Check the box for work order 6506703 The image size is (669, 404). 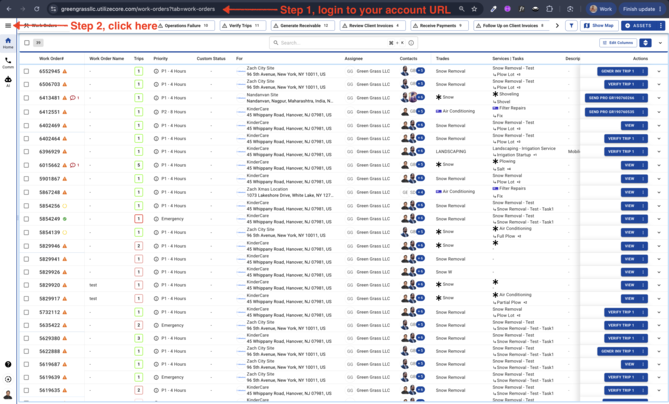26,84
